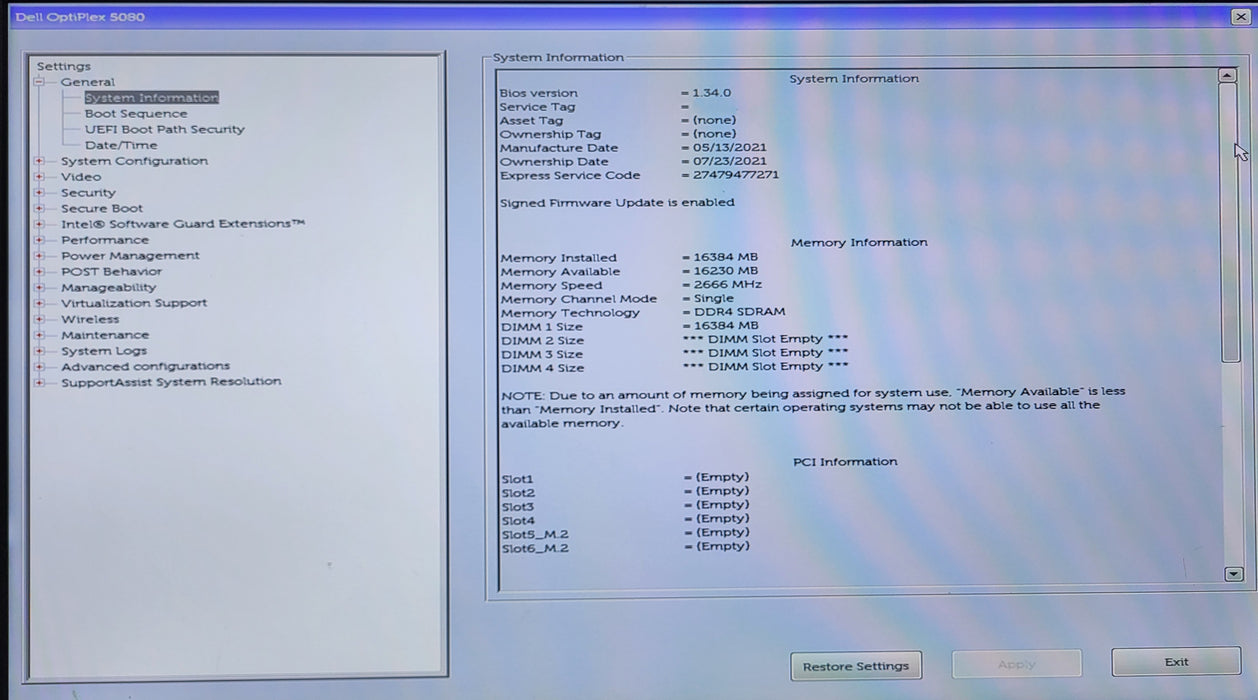Image resolution: width=1258 pixels, height=700 pixels.
Task: Select the Security category label
Action: [x=88, y=193]
